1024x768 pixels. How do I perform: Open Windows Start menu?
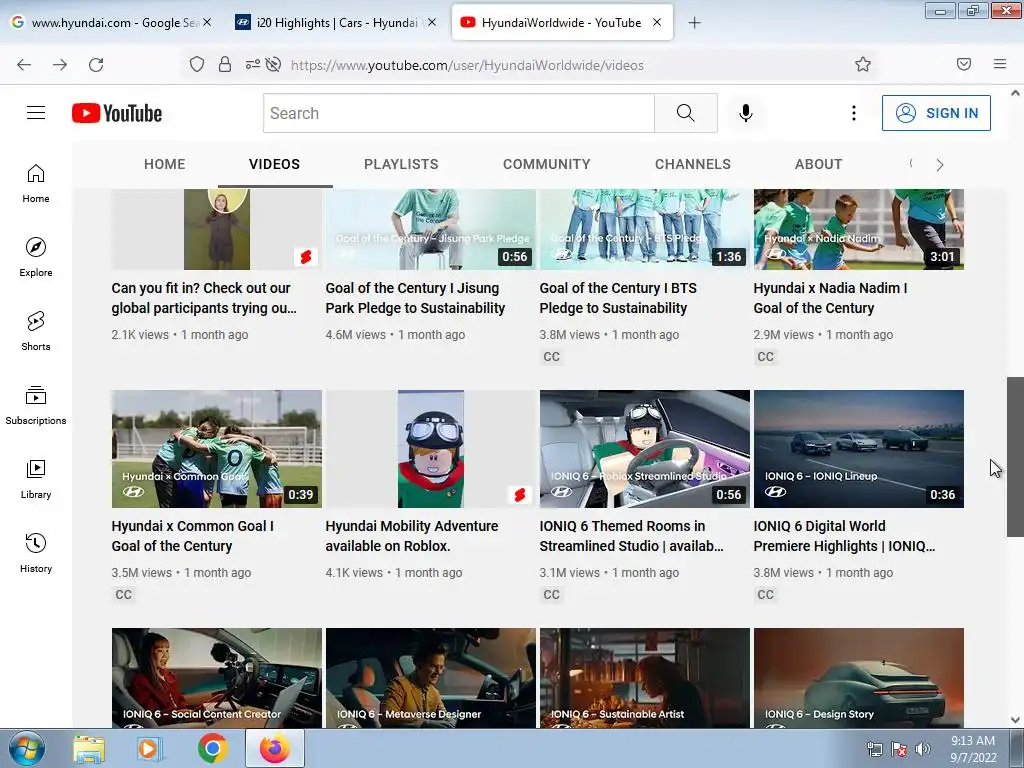click(26, 748)
